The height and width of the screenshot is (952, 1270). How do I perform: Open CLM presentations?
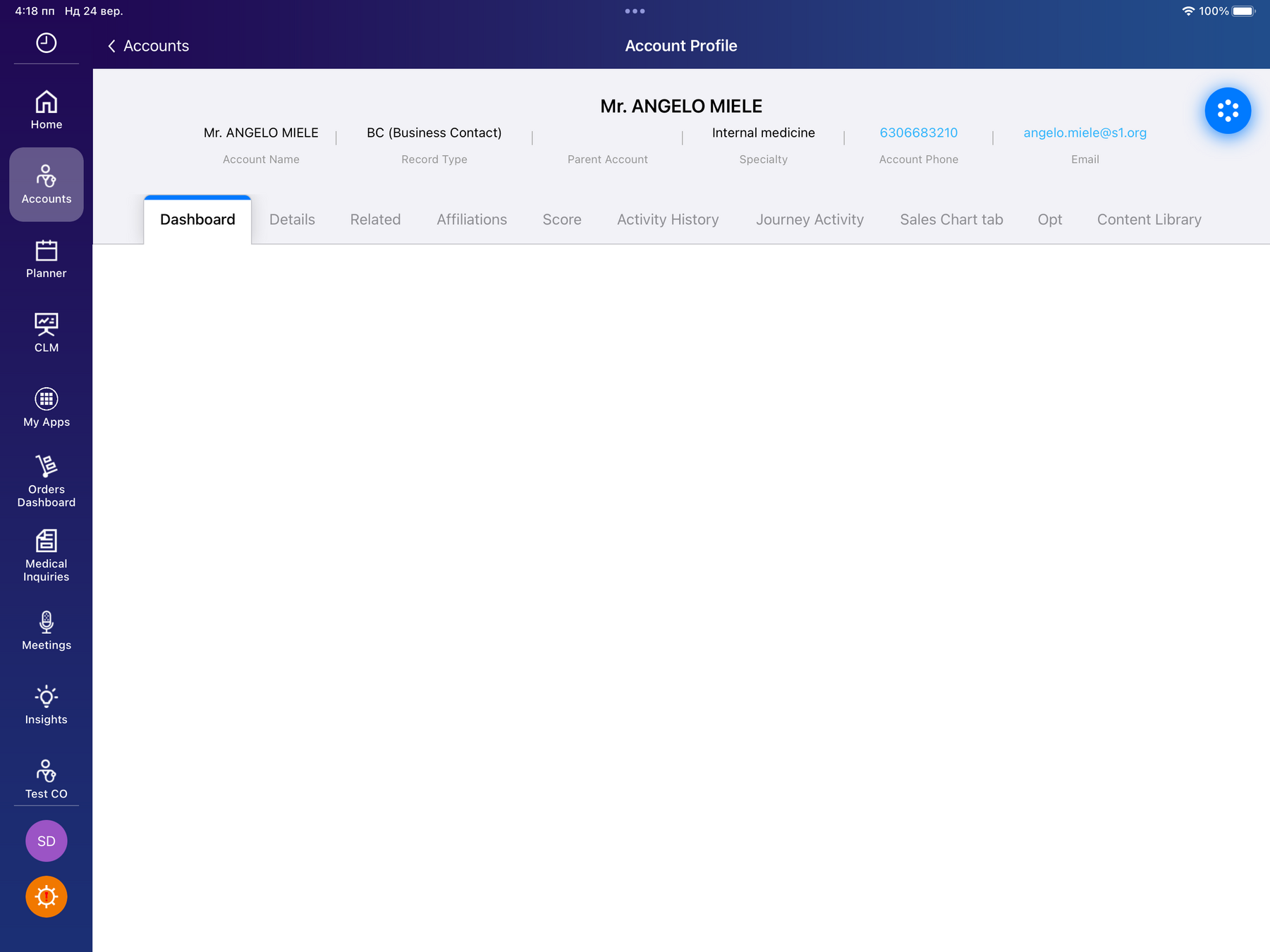(x=46, y=333)
